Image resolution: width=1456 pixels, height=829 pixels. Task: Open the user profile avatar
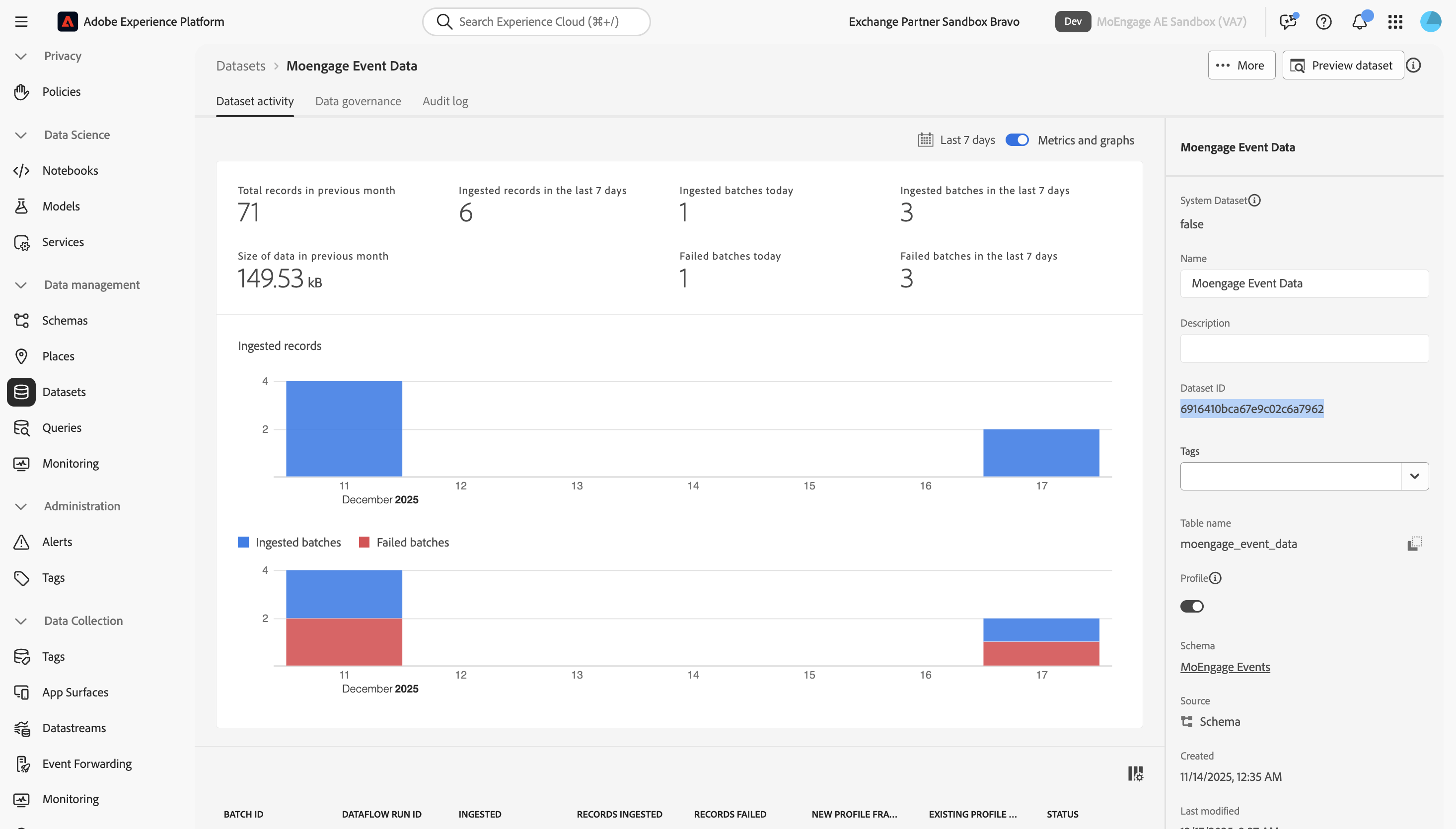(x=1430, y=22)
